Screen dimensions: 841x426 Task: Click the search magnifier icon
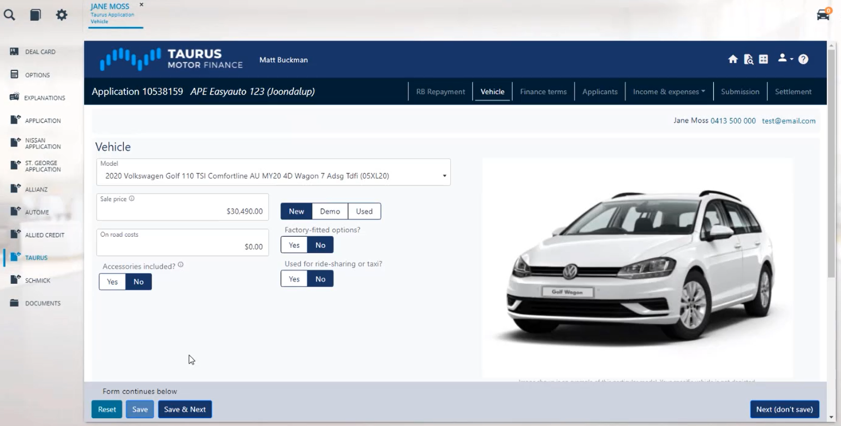(x=9, y=15)
